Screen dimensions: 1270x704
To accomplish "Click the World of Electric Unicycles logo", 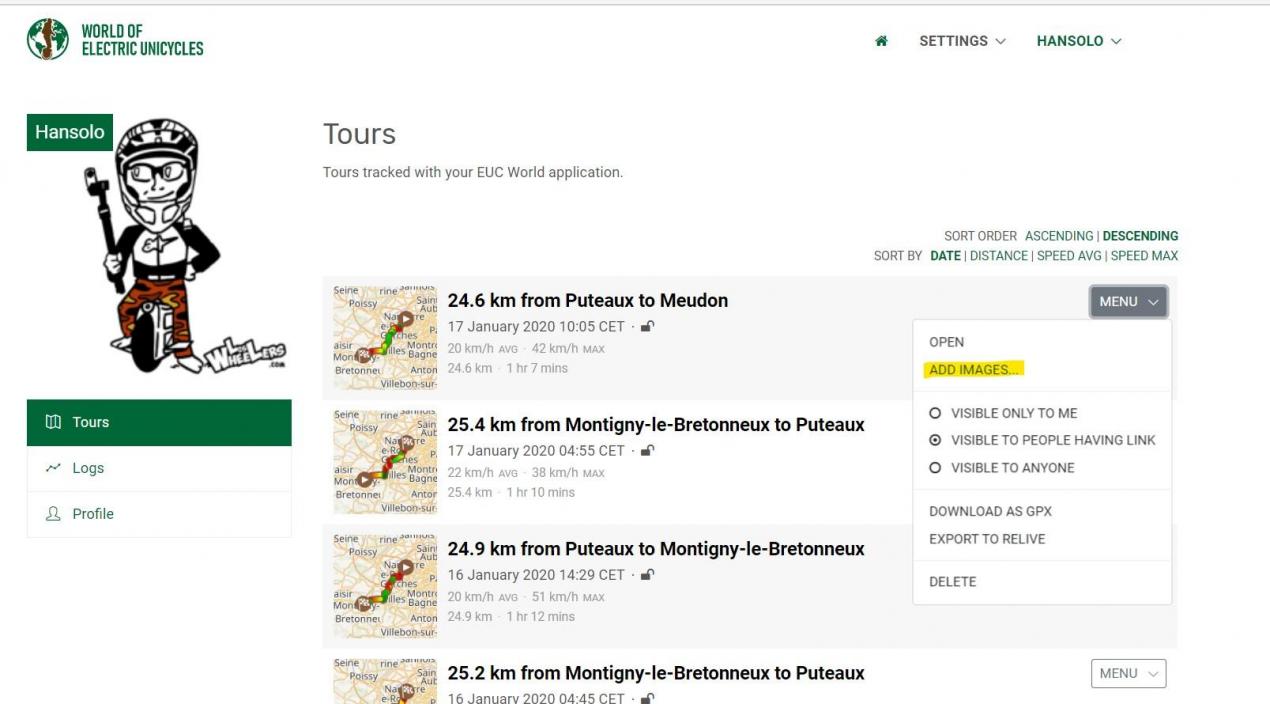I will 115,40.
